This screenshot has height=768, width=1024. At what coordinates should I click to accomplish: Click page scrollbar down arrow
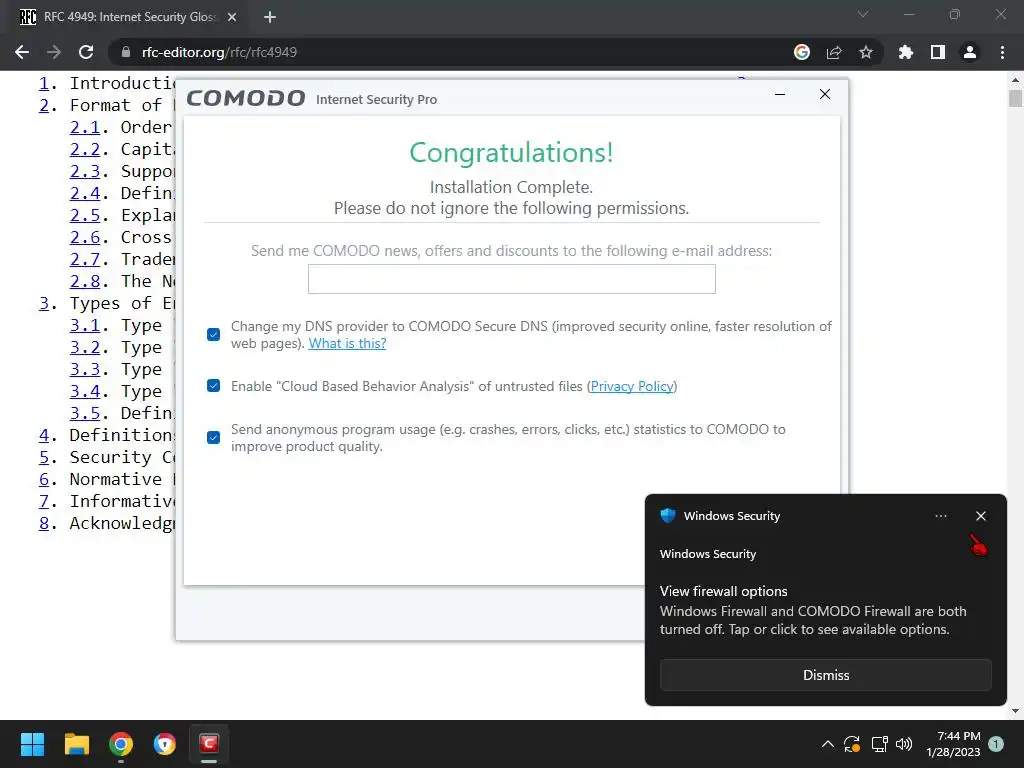coord(1015,711)
